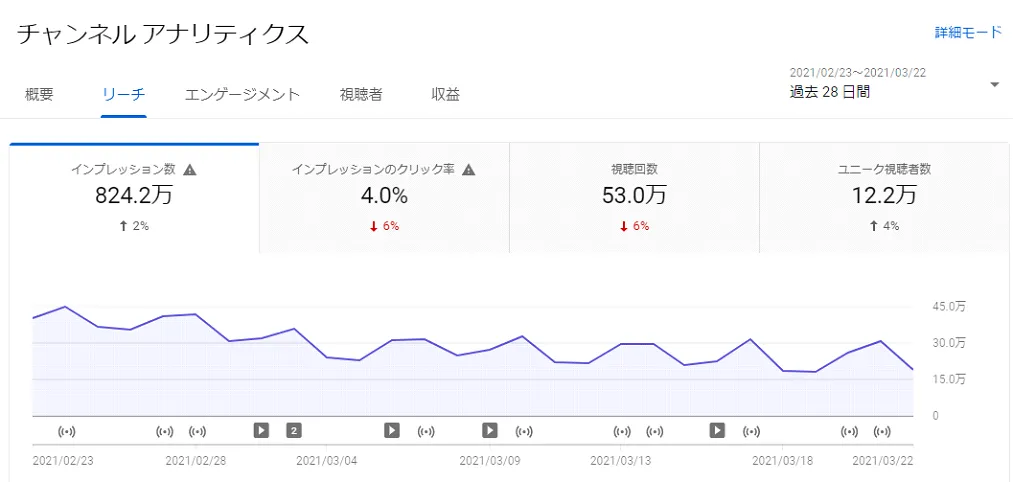Select the インプレッション数 824.2万 metric card
This screenshot has width=1013, height=482.
134,197
